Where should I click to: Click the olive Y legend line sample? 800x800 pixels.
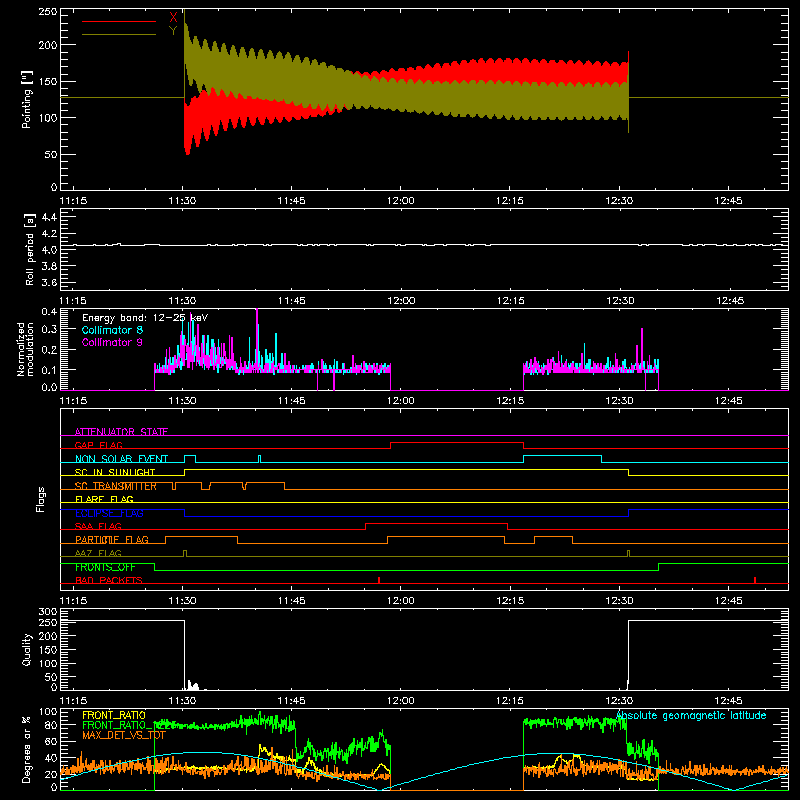pos(119,35)
